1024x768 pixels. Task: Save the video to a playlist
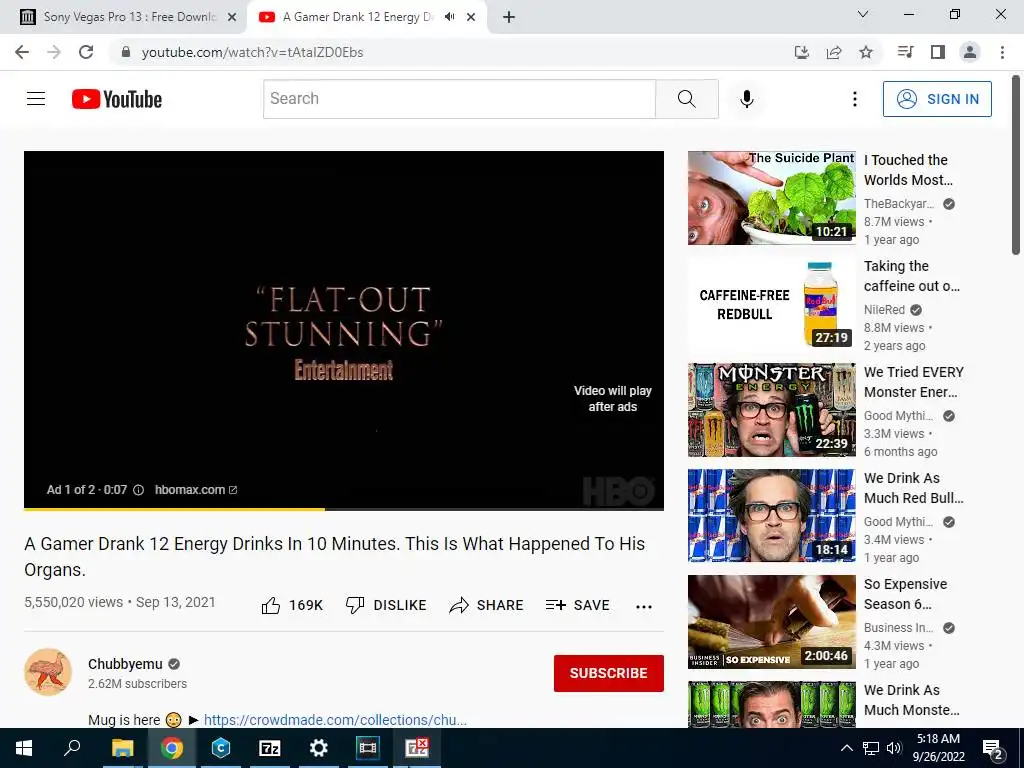(x=578, y=605)
